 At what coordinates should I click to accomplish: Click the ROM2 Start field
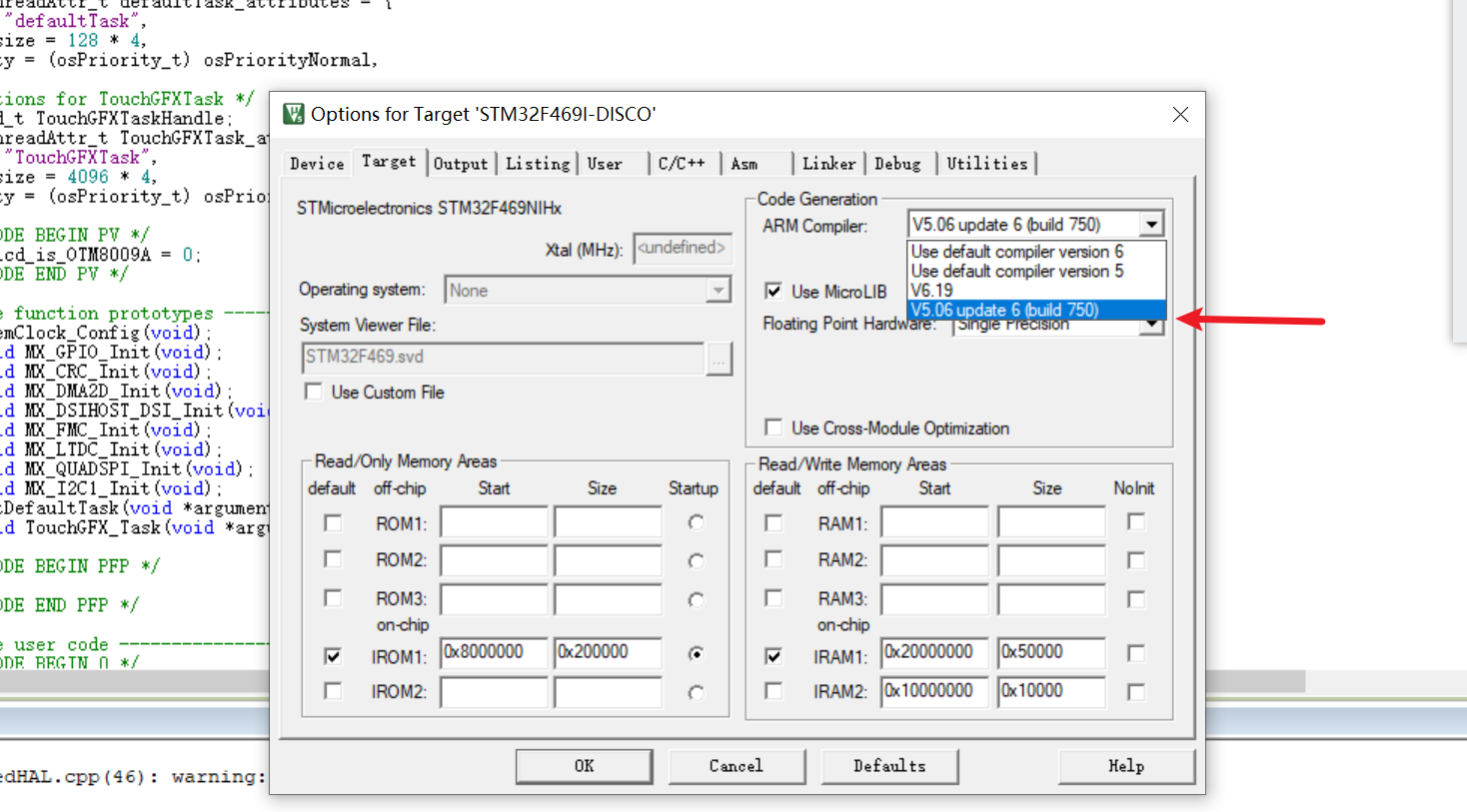pyautogui.click(x=495, y=560)
